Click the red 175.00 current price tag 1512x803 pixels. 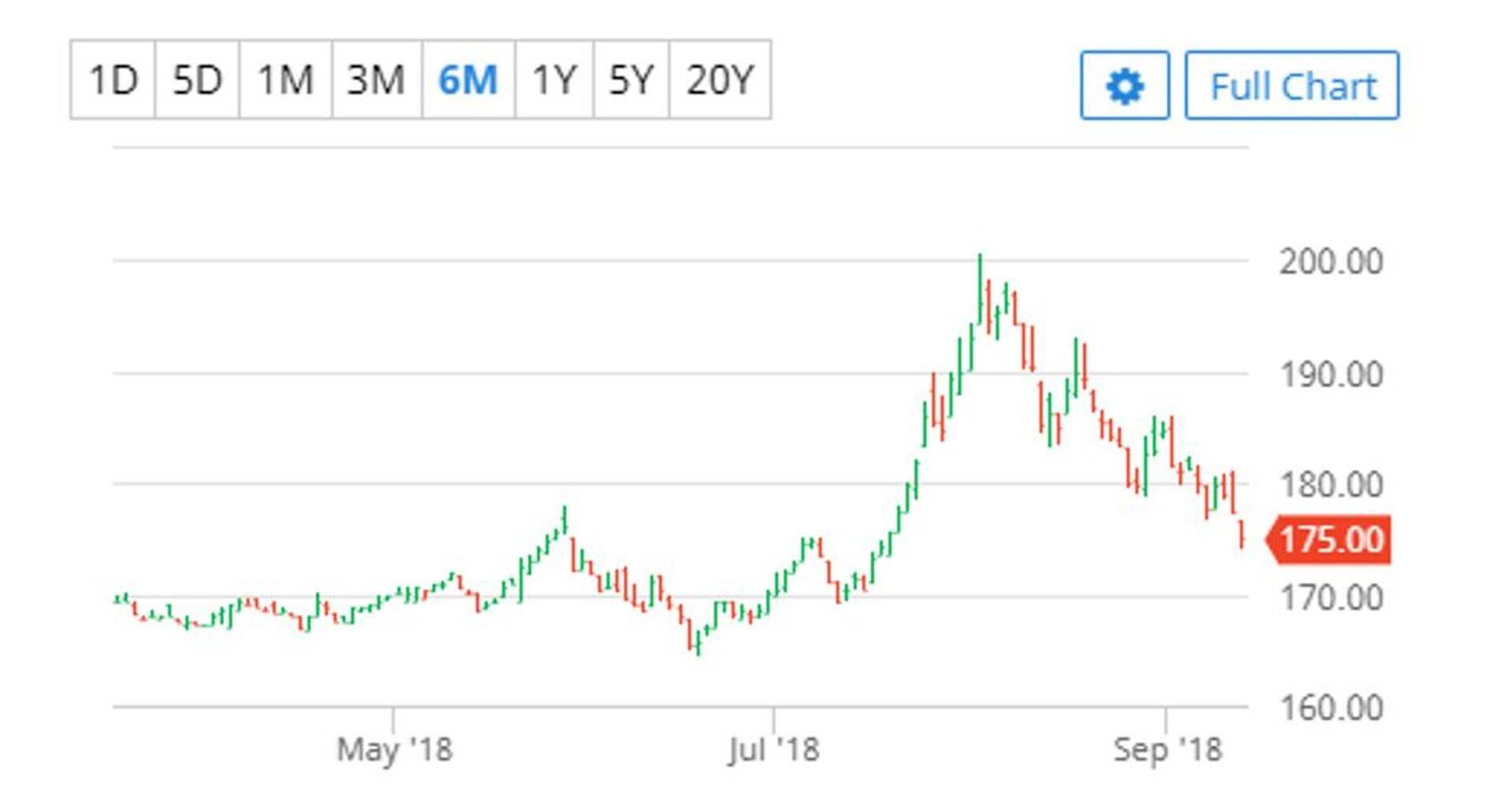[1329, 540]
